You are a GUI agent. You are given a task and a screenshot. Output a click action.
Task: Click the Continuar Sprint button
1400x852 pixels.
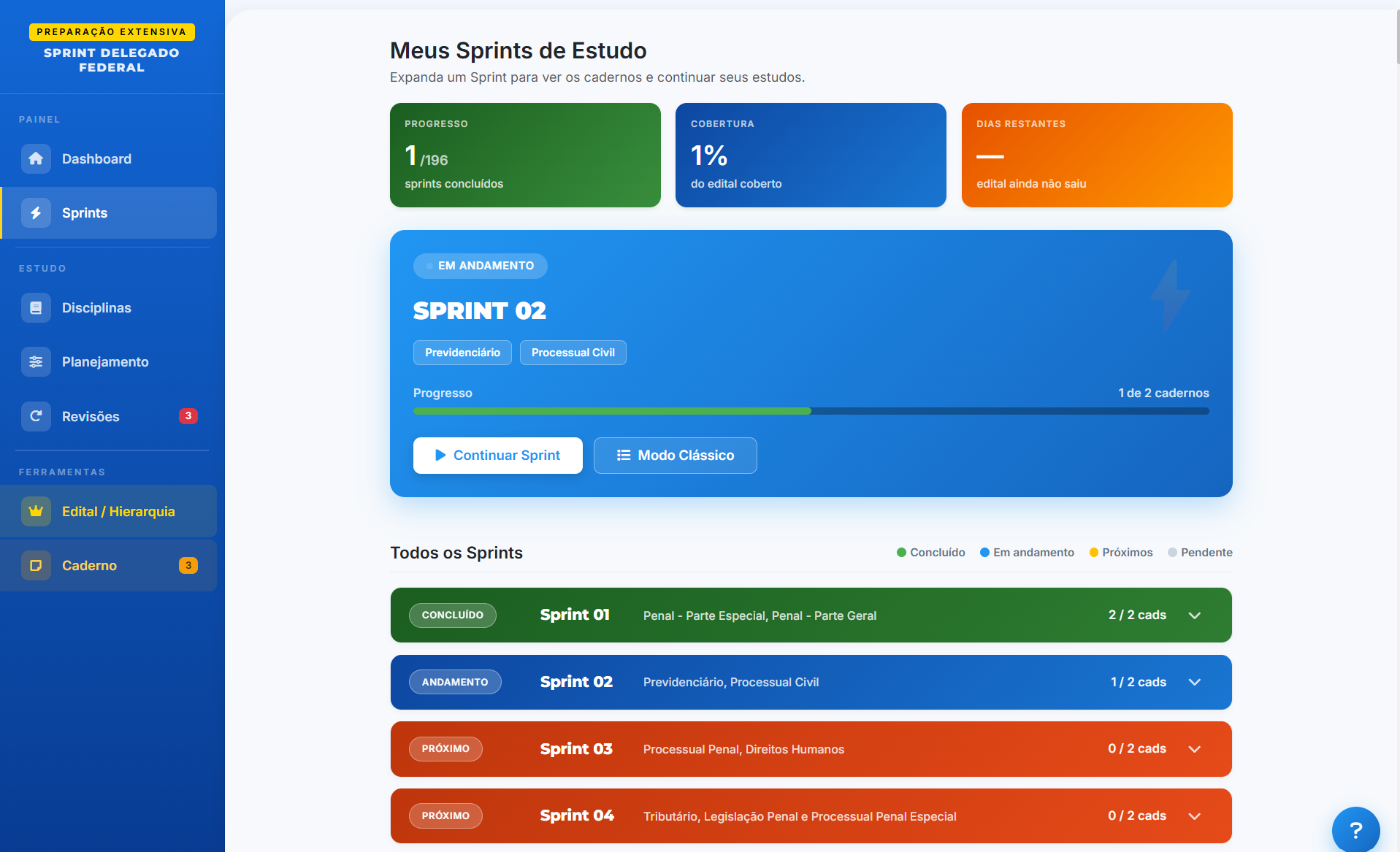[498, 456]
